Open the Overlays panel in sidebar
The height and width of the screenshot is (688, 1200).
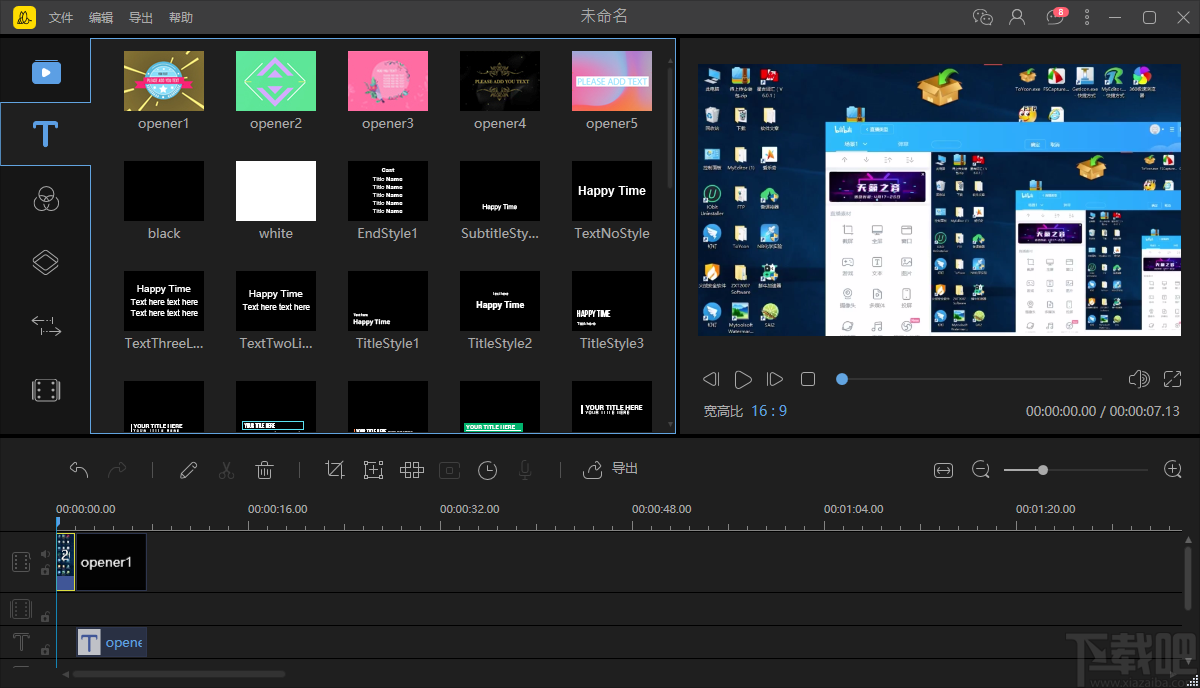pyautogui.click(x=45, y=262)
